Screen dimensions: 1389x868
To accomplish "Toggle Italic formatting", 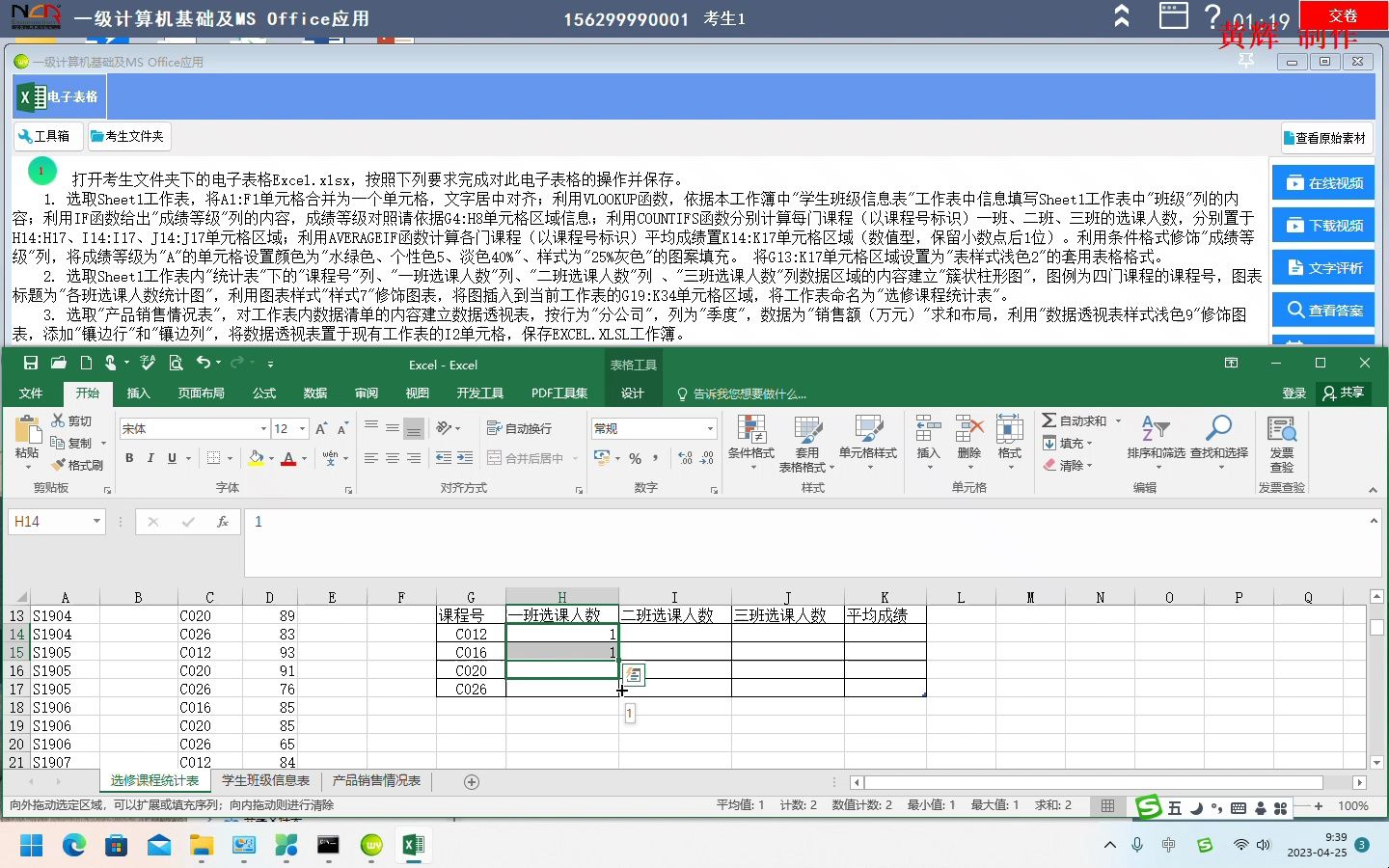I will (x=150, y=458).
